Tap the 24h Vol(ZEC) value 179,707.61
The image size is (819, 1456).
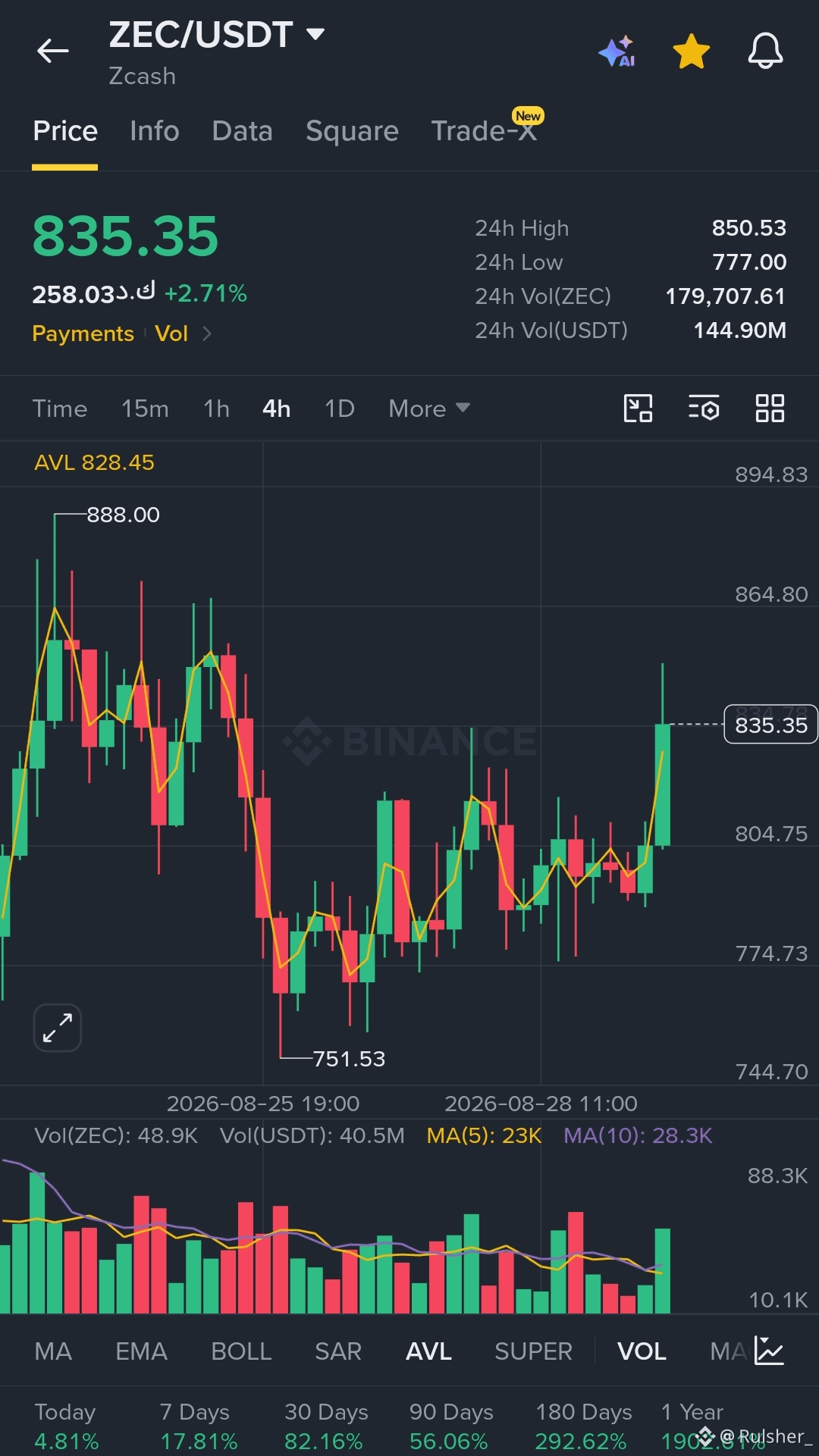725,296
